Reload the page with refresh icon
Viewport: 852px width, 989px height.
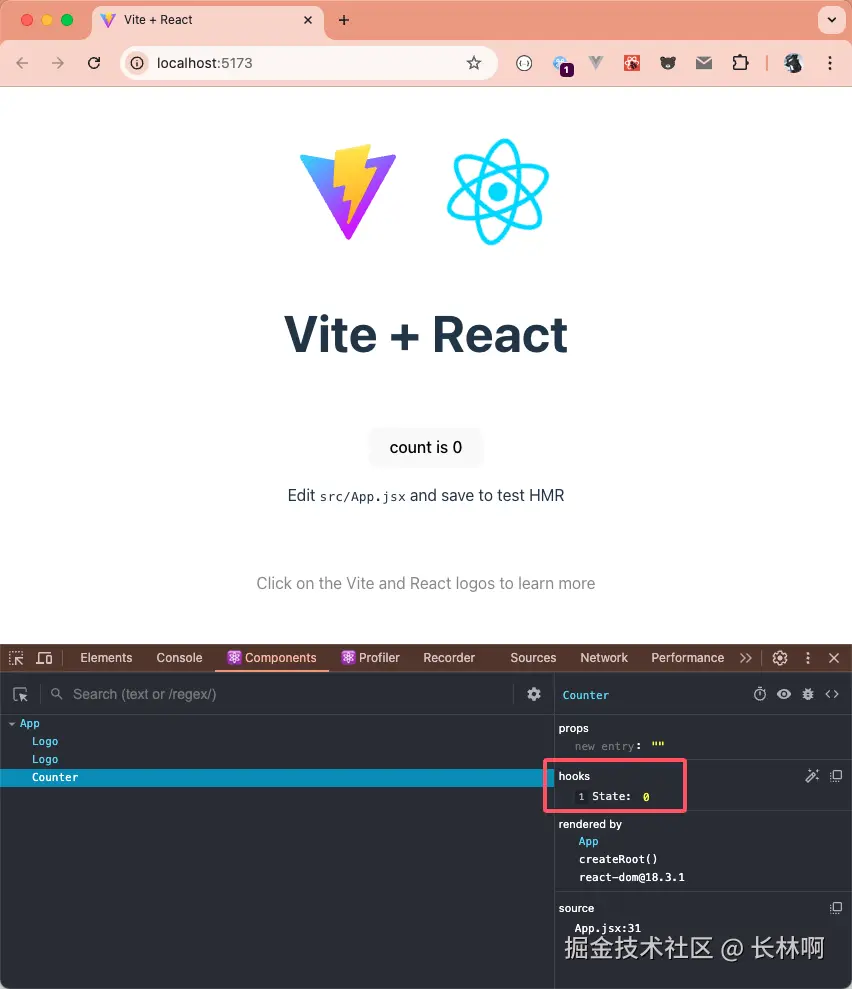pyautogui.click(x=94, y=63)
